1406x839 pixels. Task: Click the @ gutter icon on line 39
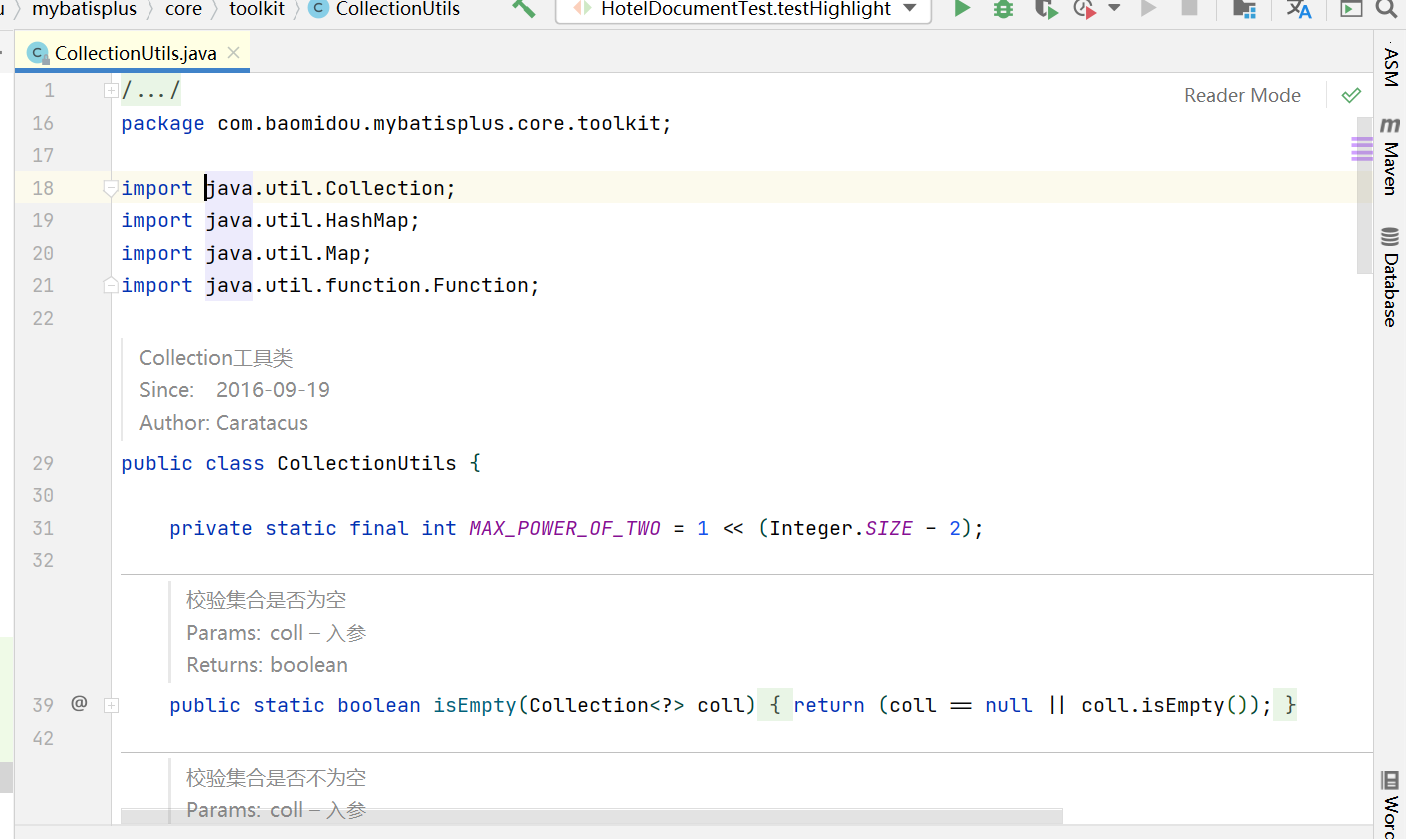[x=80, y=704]
